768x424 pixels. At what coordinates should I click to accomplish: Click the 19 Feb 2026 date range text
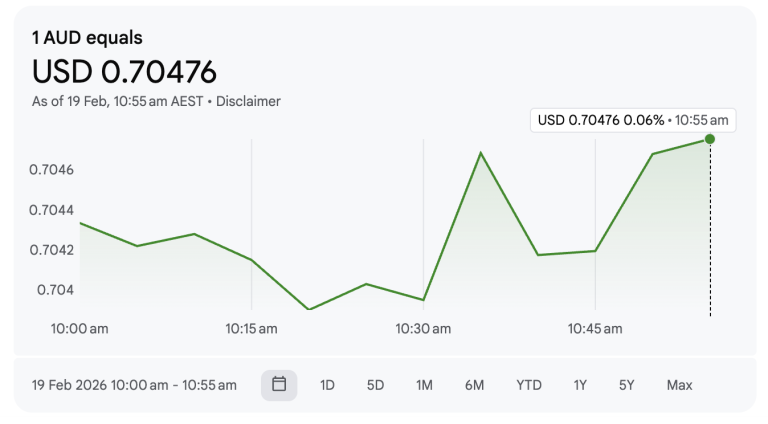134,385
